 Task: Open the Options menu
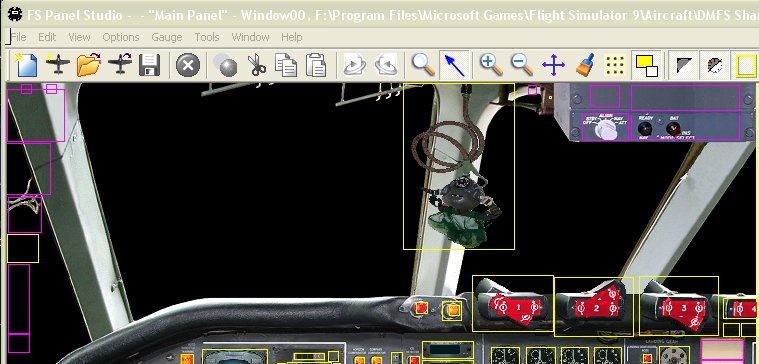tap(121, 37)
